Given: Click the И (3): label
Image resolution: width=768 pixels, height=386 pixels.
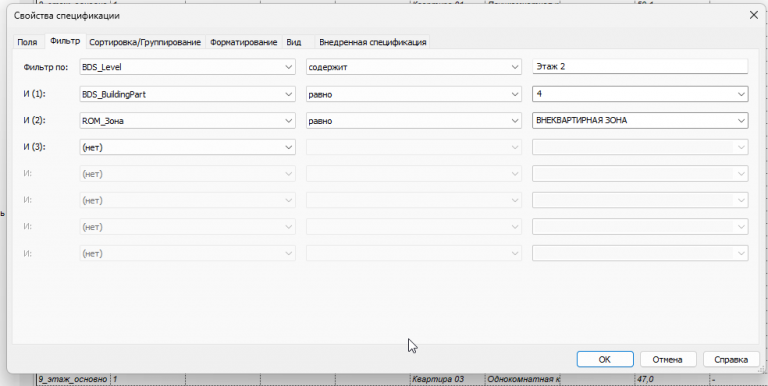Looking at the screenshot, I should tap(34, 146).
